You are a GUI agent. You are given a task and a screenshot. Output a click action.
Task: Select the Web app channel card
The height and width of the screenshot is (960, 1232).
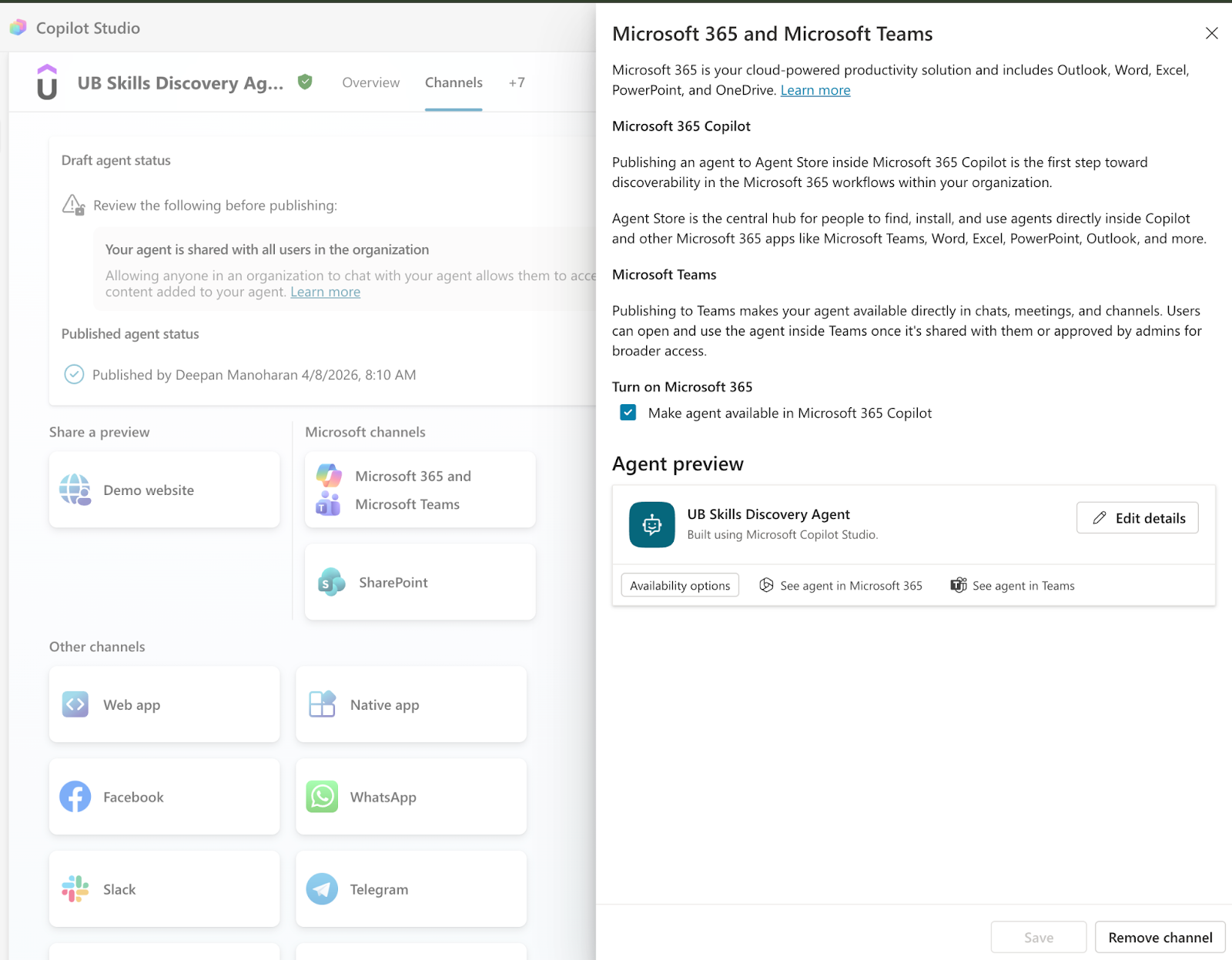(165, 704)
